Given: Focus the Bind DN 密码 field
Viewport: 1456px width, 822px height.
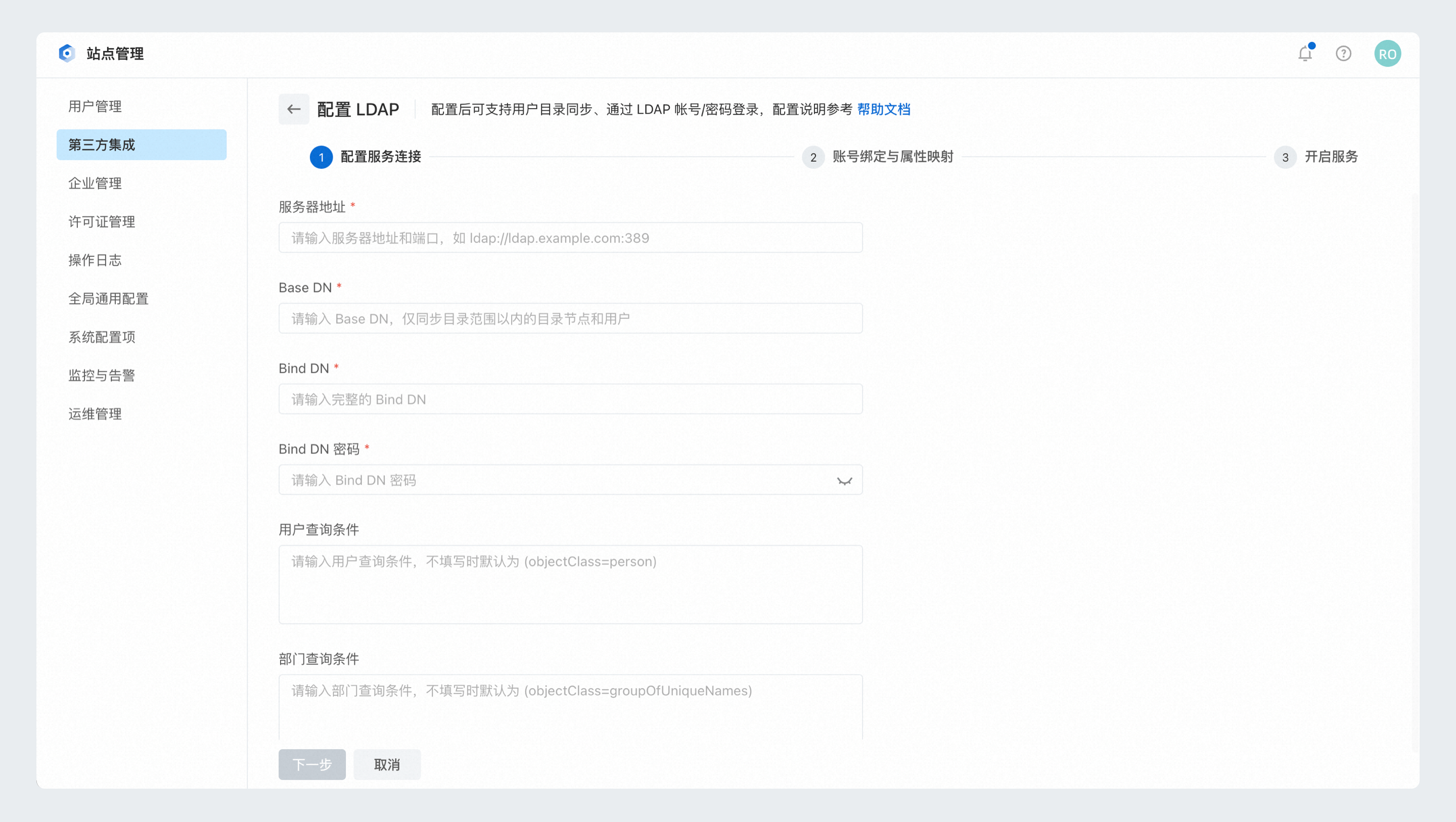Looking at the screenshot, I should (570, 480).
